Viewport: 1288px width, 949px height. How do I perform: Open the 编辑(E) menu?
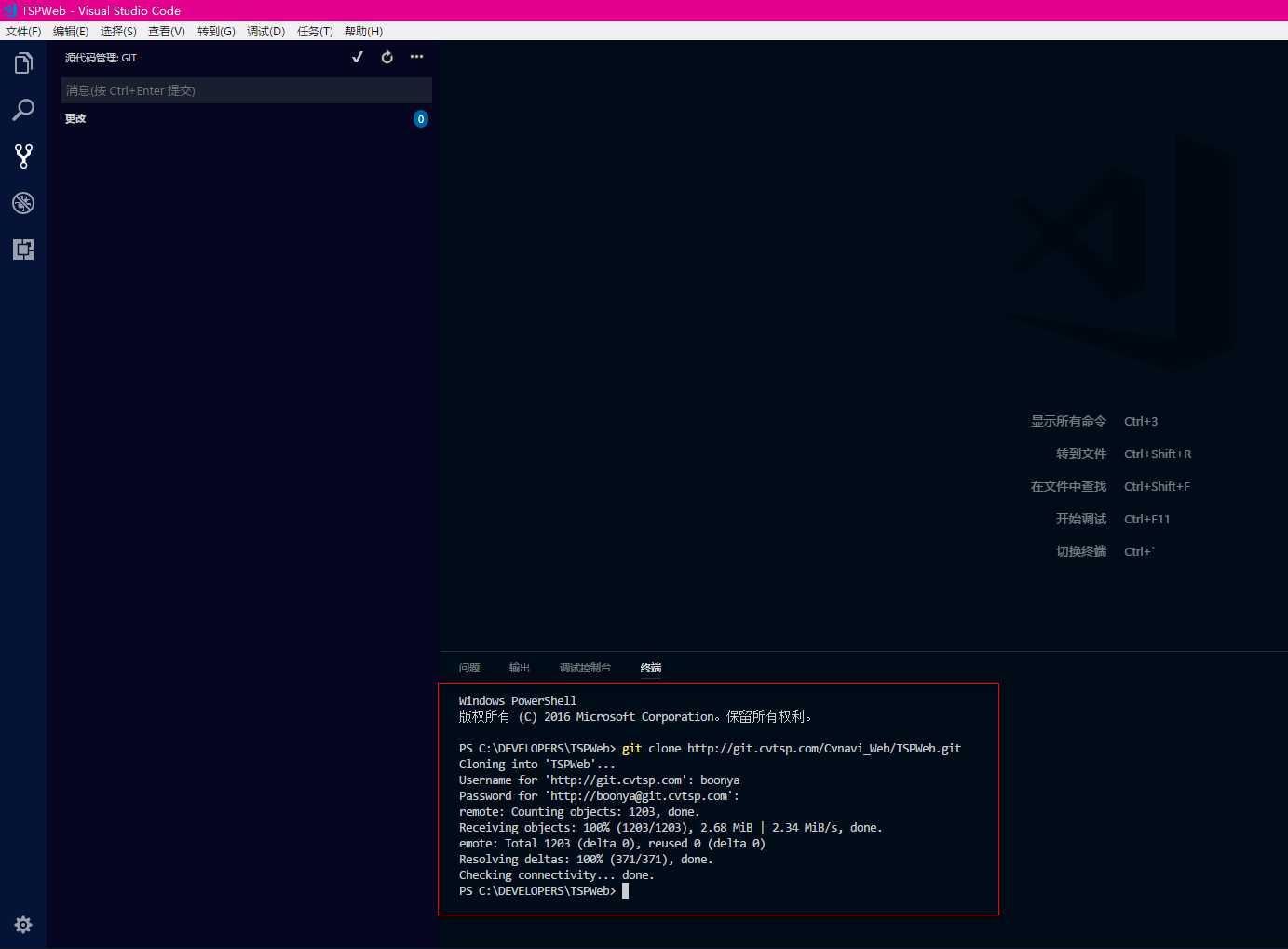tap(71, 32)
